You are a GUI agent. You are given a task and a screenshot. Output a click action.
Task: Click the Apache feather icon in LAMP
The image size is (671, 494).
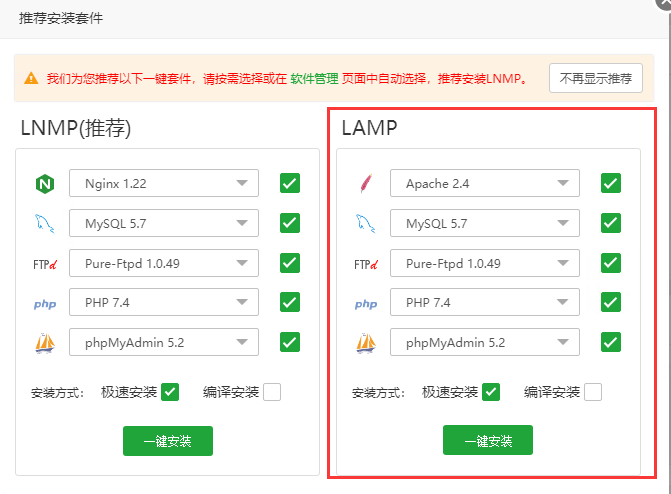click(365, 183)
